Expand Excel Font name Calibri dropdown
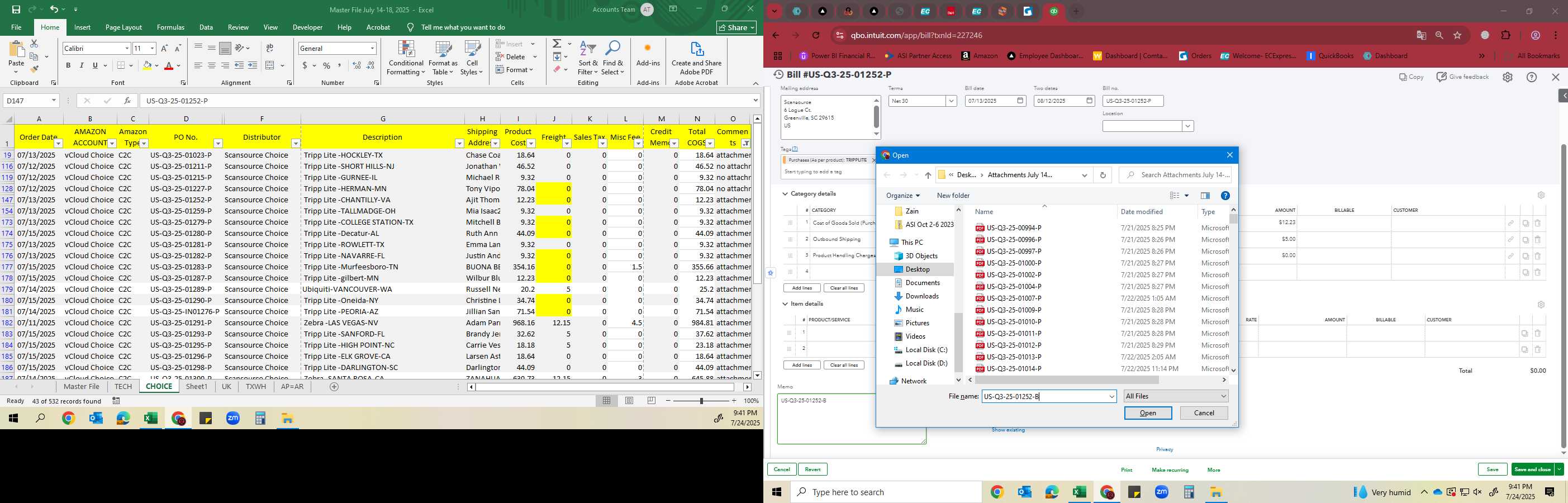1568x503 pixels. pyautogui.click(x=127, y=48)
